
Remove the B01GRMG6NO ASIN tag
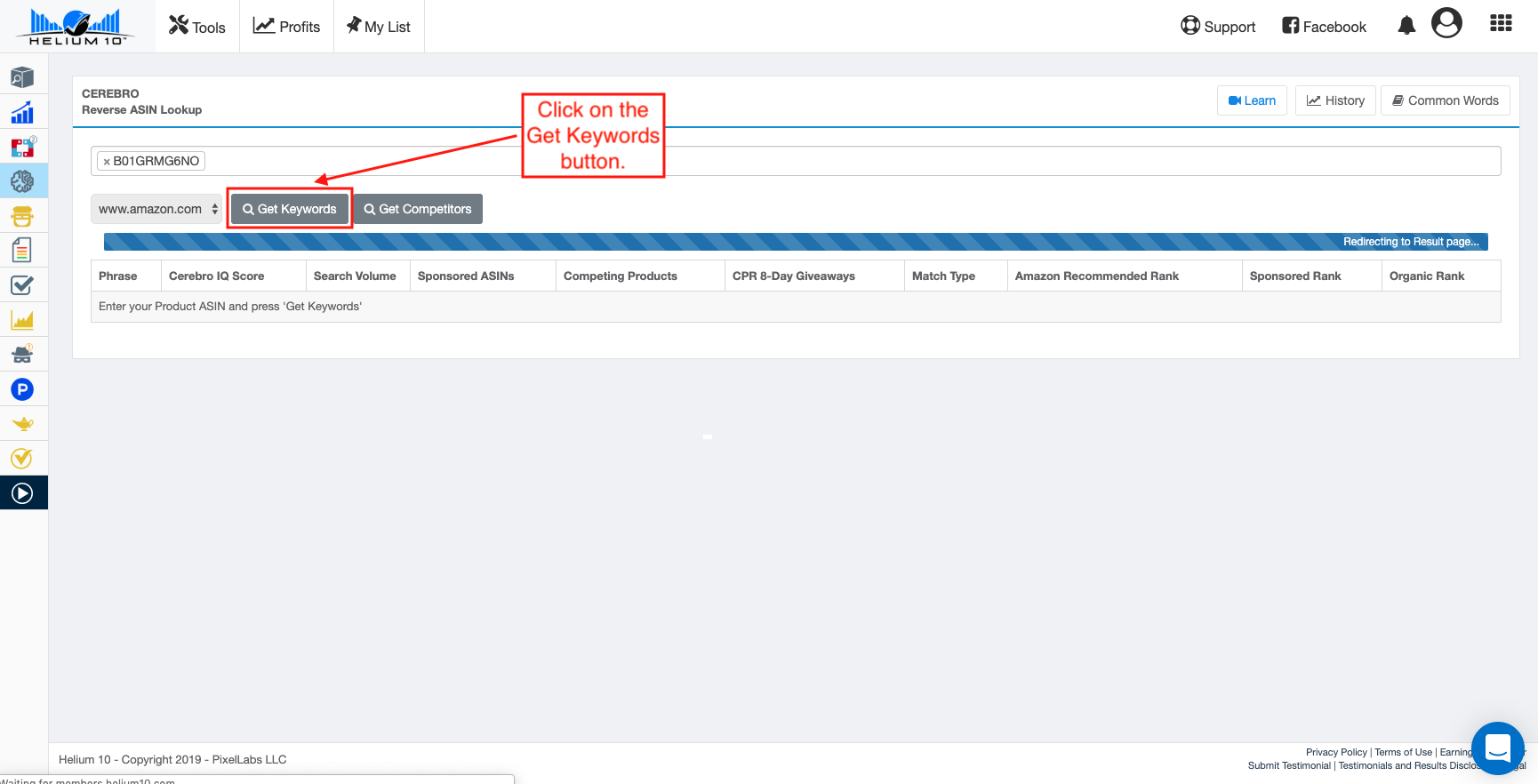point(107,162)
